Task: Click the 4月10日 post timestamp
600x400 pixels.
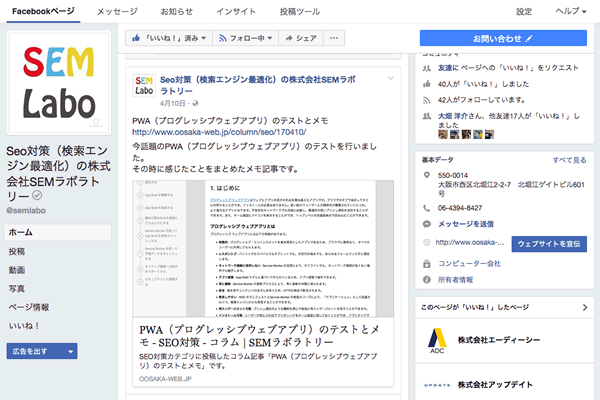Action: click(173, 103)
